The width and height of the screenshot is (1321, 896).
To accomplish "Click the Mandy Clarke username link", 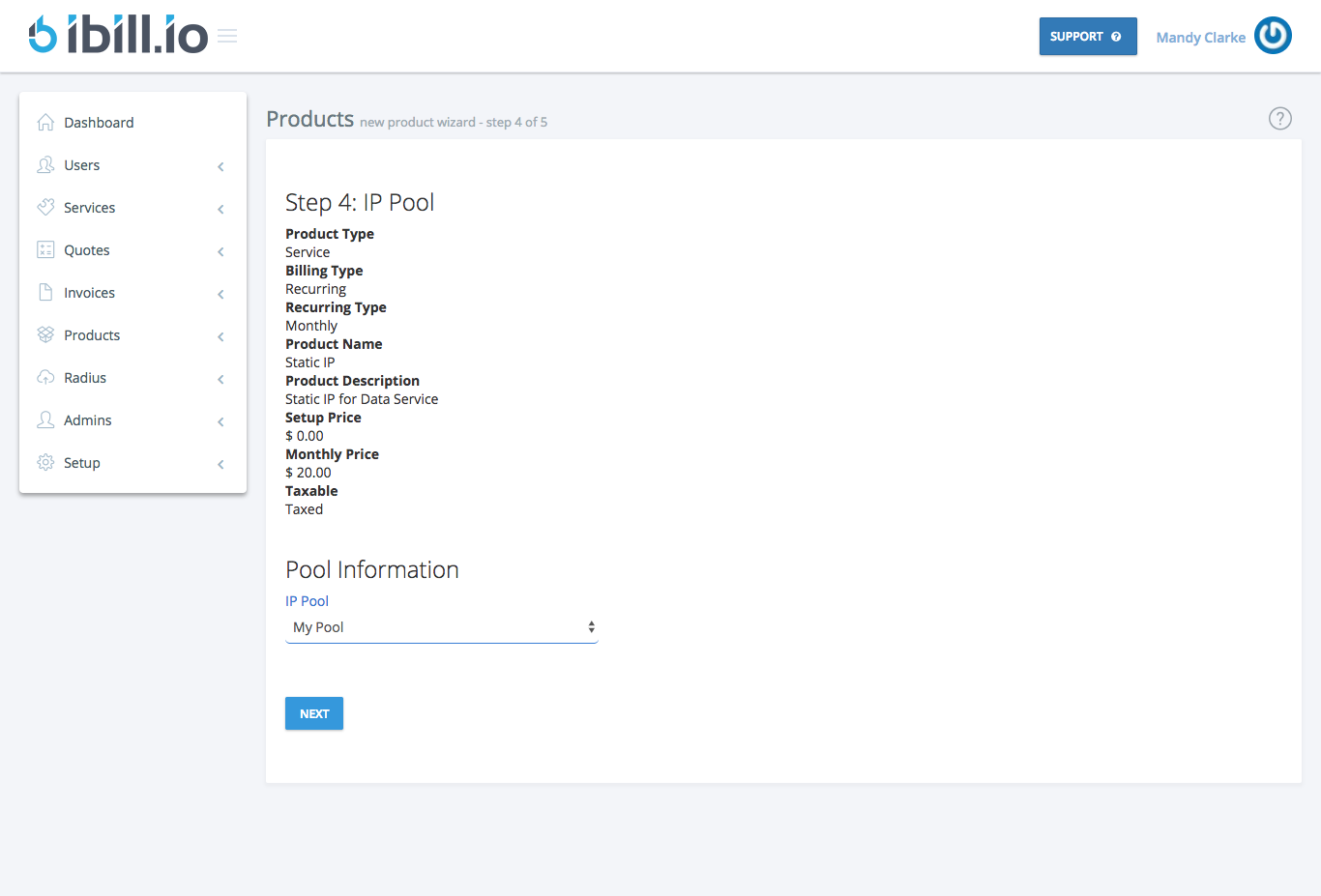I will point(1200,37).
